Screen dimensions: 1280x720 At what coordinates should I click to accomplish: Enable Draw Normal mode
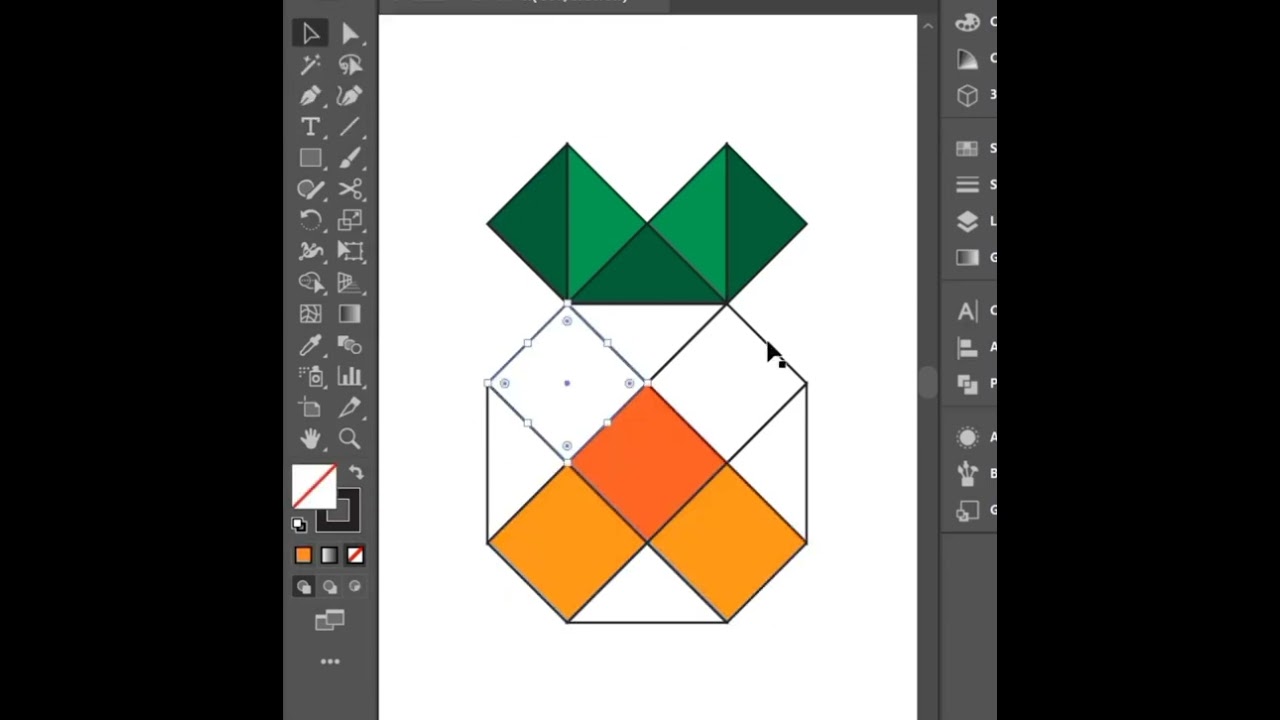click(304, 587)
